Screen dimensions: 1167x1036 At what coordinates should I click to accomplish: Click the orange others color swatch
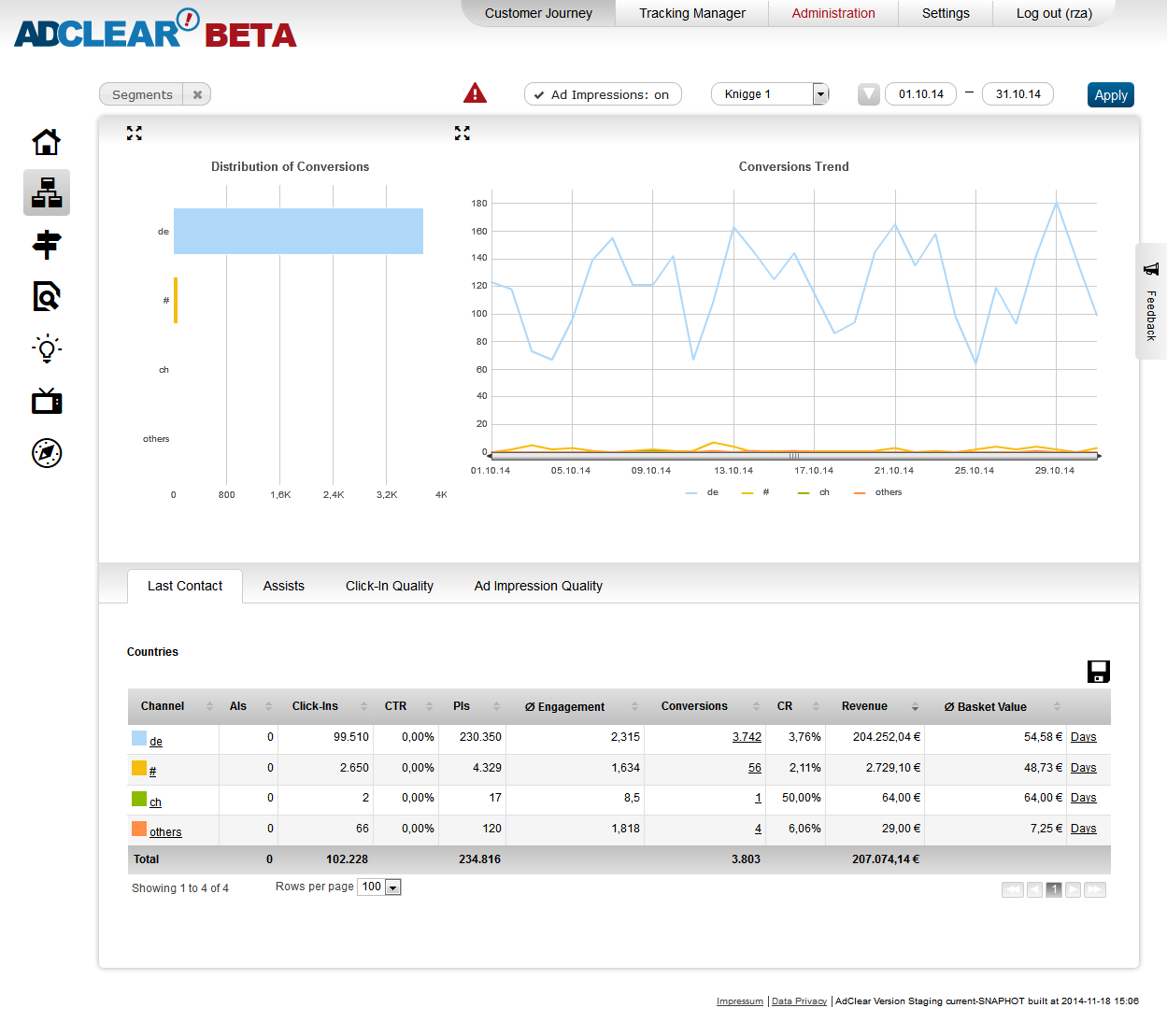click(x=139, y=829)
